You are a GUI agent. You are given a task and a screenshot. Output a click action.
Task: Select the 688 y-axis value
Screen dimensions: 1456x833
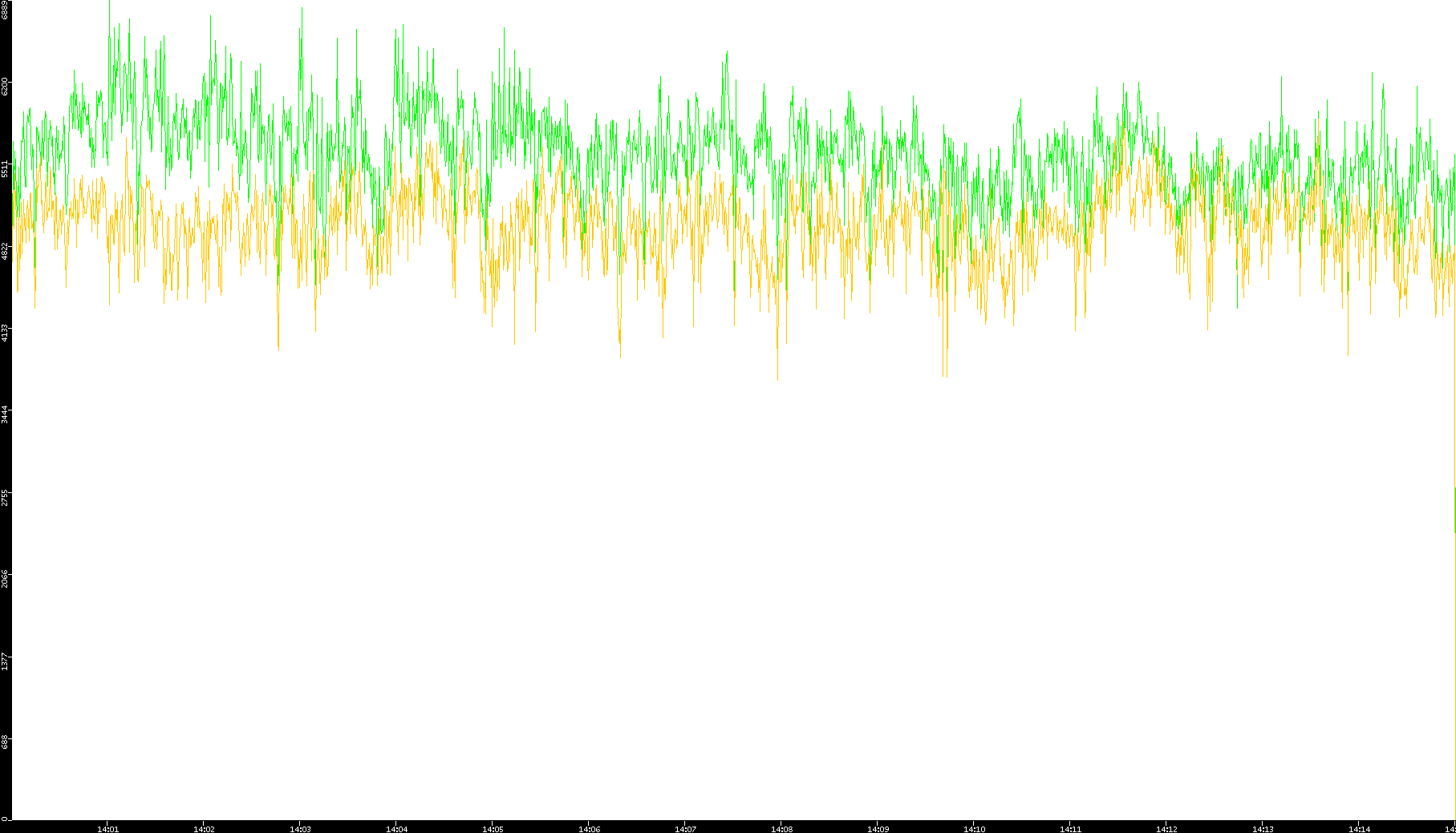pos(5,742)
